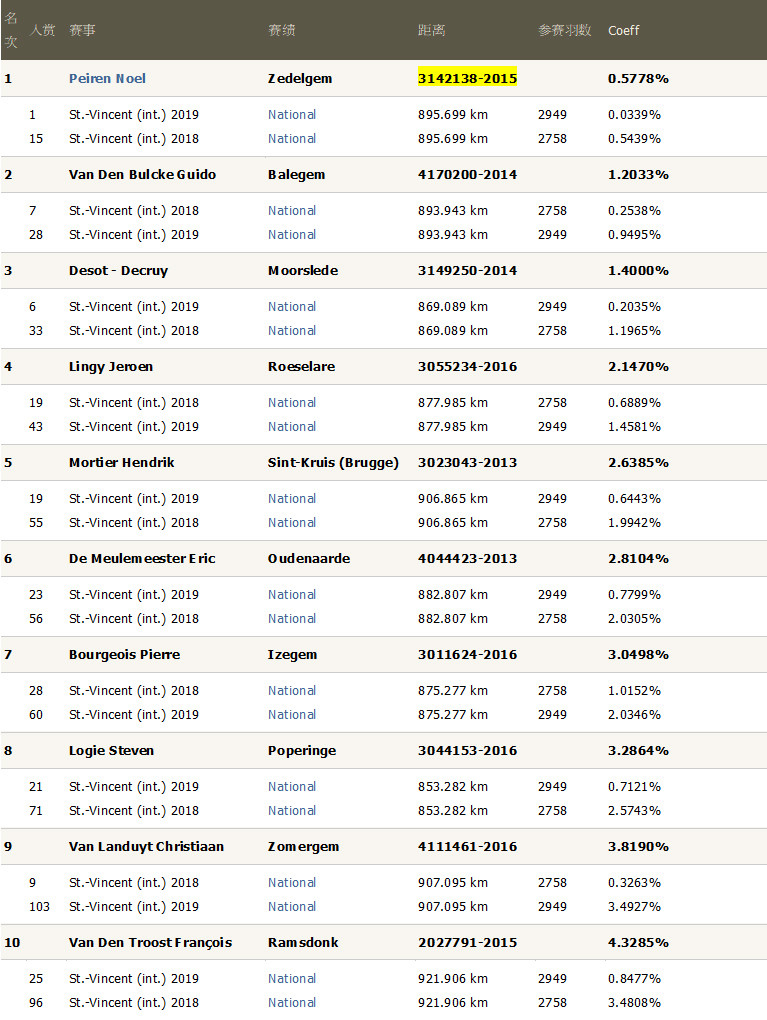The image size is (767, 1020).
Task: Open National link for Mortier Hendrik's 2019 race
Action: [x=292, y=498]
